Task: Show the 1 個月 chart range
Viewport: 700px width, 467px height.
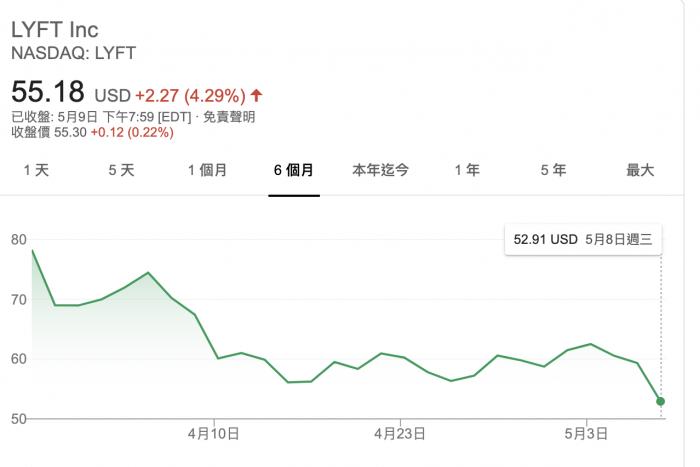Action: [207, 170]
